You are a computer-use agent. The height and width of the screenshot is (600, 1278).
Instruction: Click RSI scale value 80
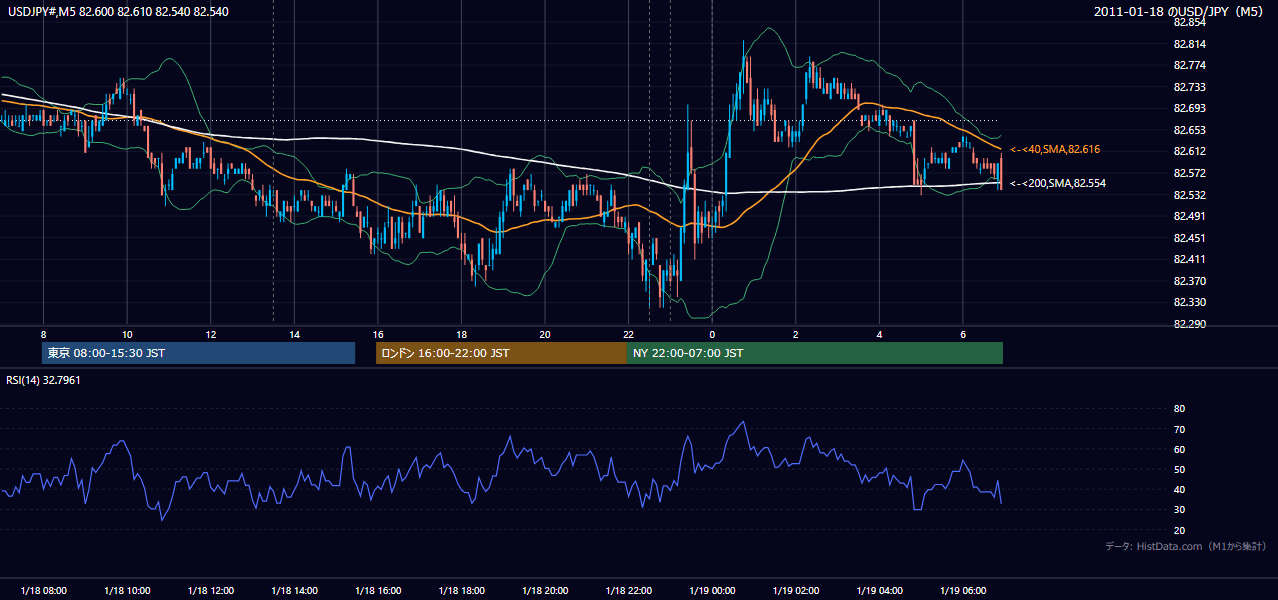[x=1179, y=409]
